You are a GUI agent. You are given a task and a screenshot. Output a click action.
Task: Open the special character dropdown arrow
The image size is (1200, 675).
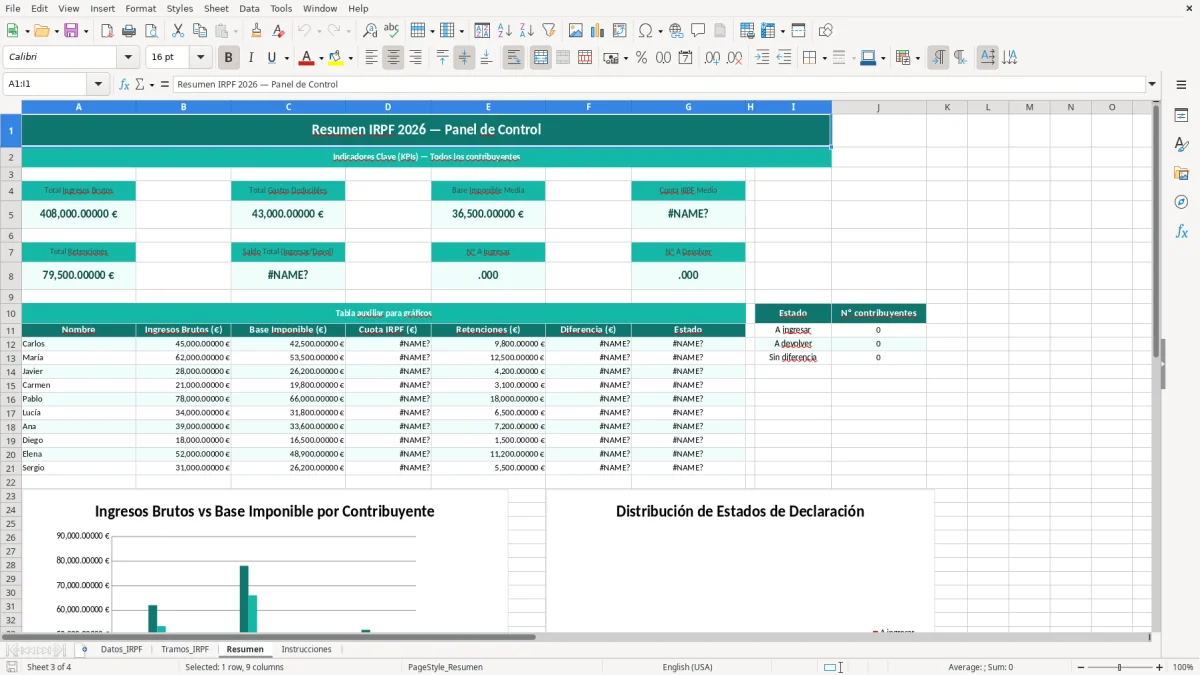click(x=659, y=31)
